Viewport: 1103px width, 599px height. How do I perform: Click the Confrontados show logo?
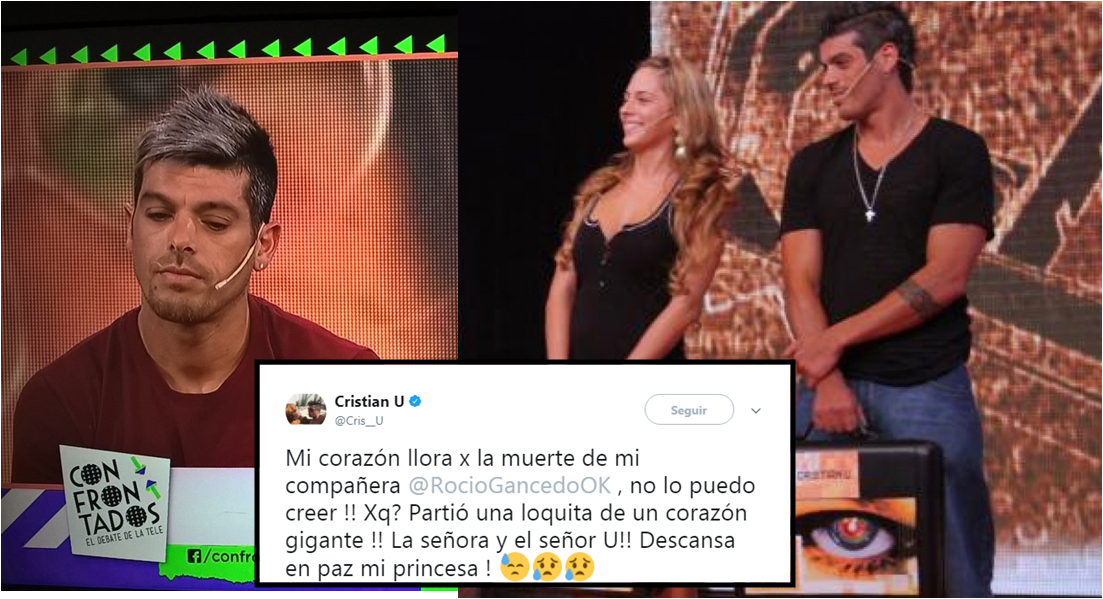pyautogui.click(x=116, y=501)
